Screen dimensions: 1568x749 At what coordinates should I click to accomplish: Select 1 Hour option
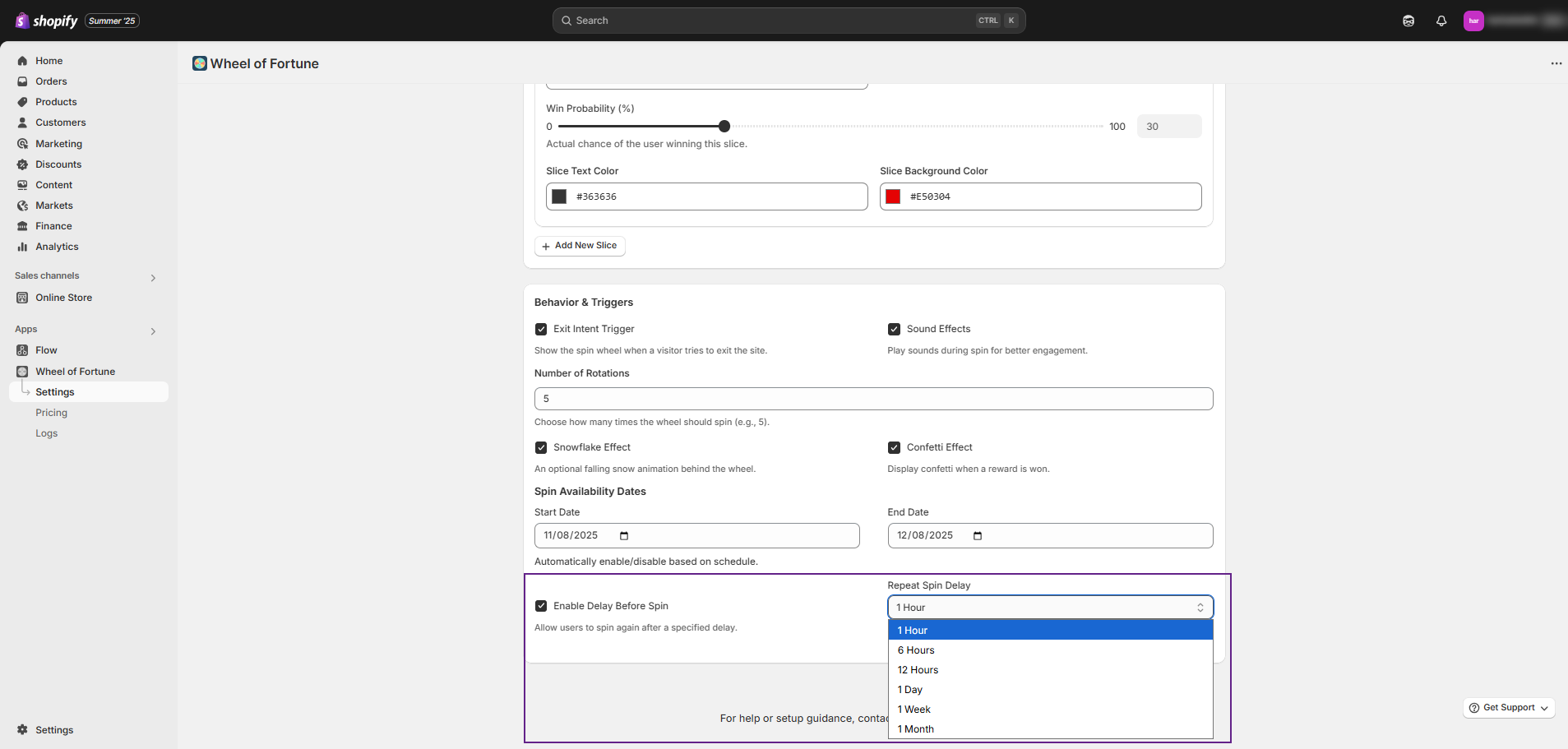(x=1050, y=631)
